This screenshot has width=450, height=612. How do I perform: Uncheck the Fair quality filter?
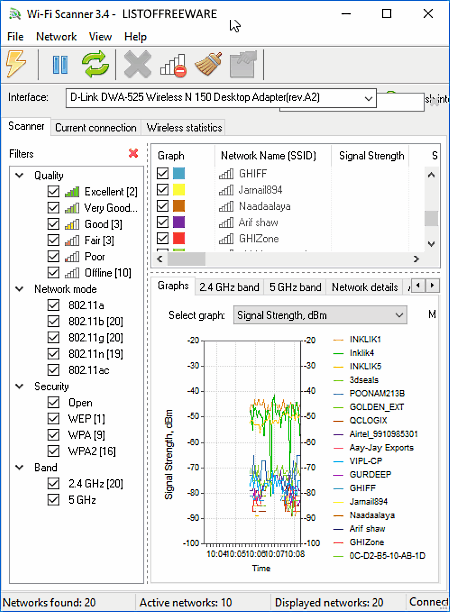pos(53,240)
